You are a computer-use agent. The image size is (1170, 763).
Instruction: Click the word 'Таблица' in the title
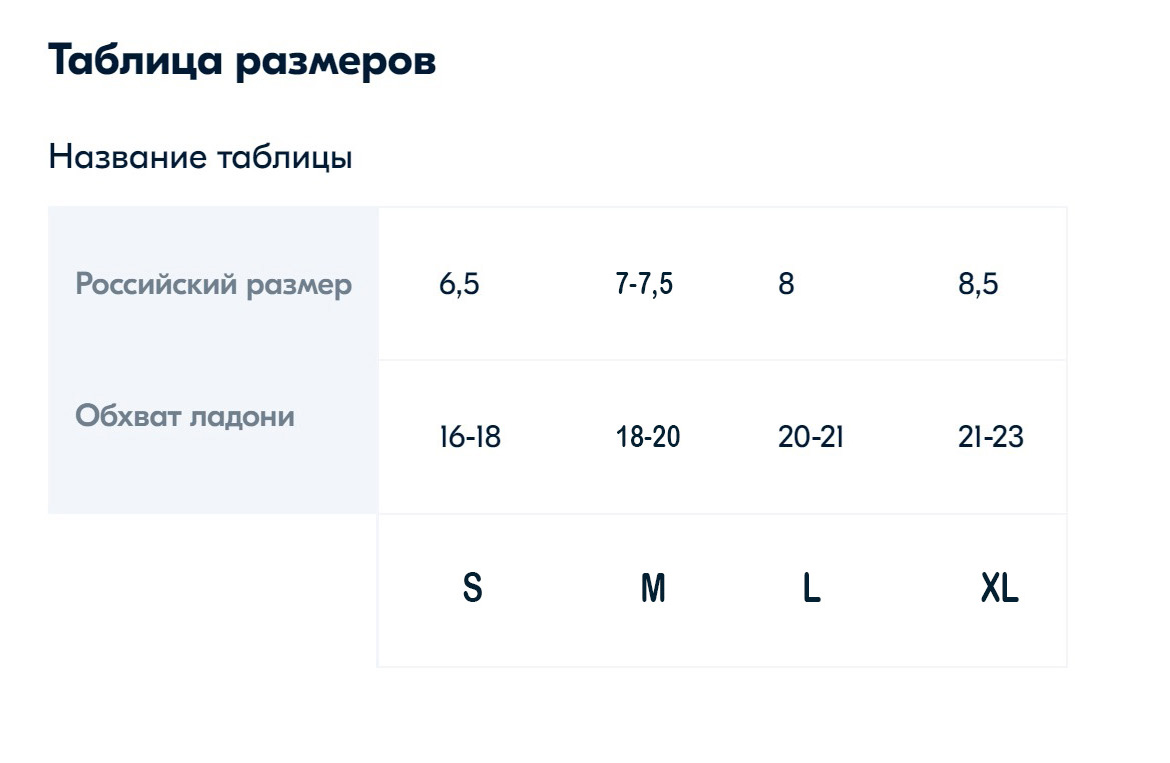[x=135, y=62]
